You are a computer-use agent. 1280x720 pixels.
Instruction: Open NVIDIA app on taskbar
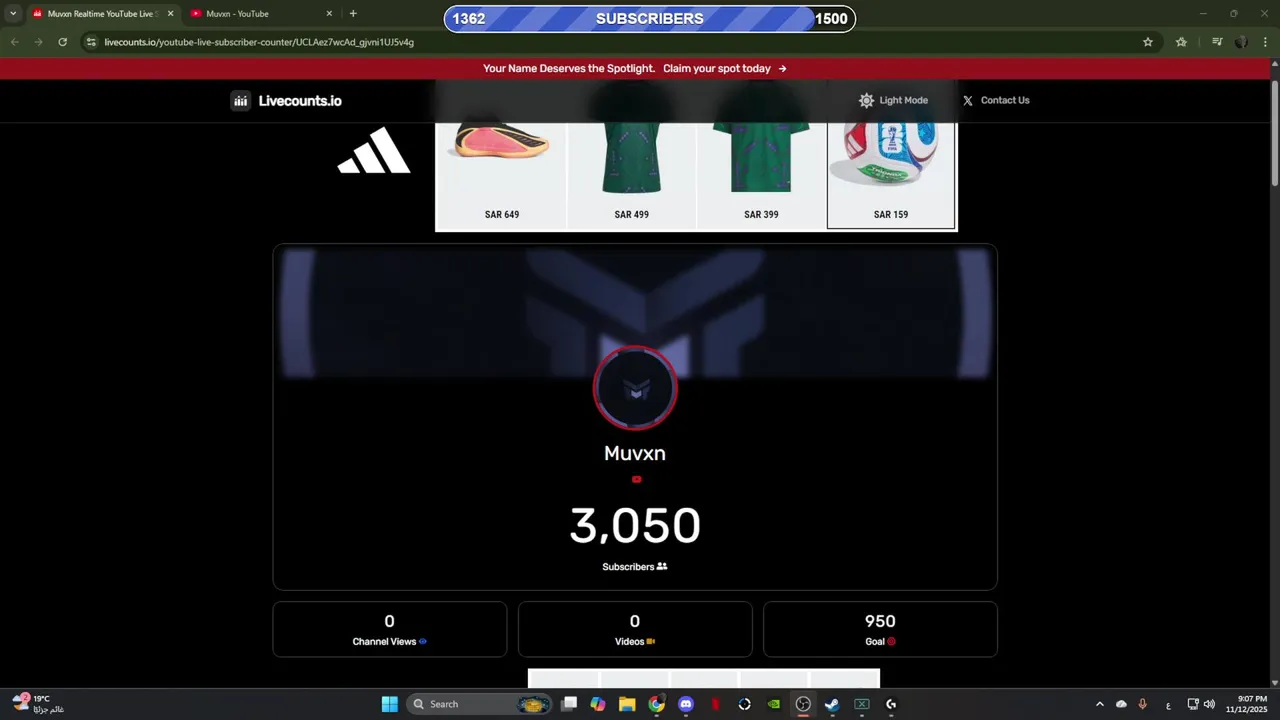[774, 704]
